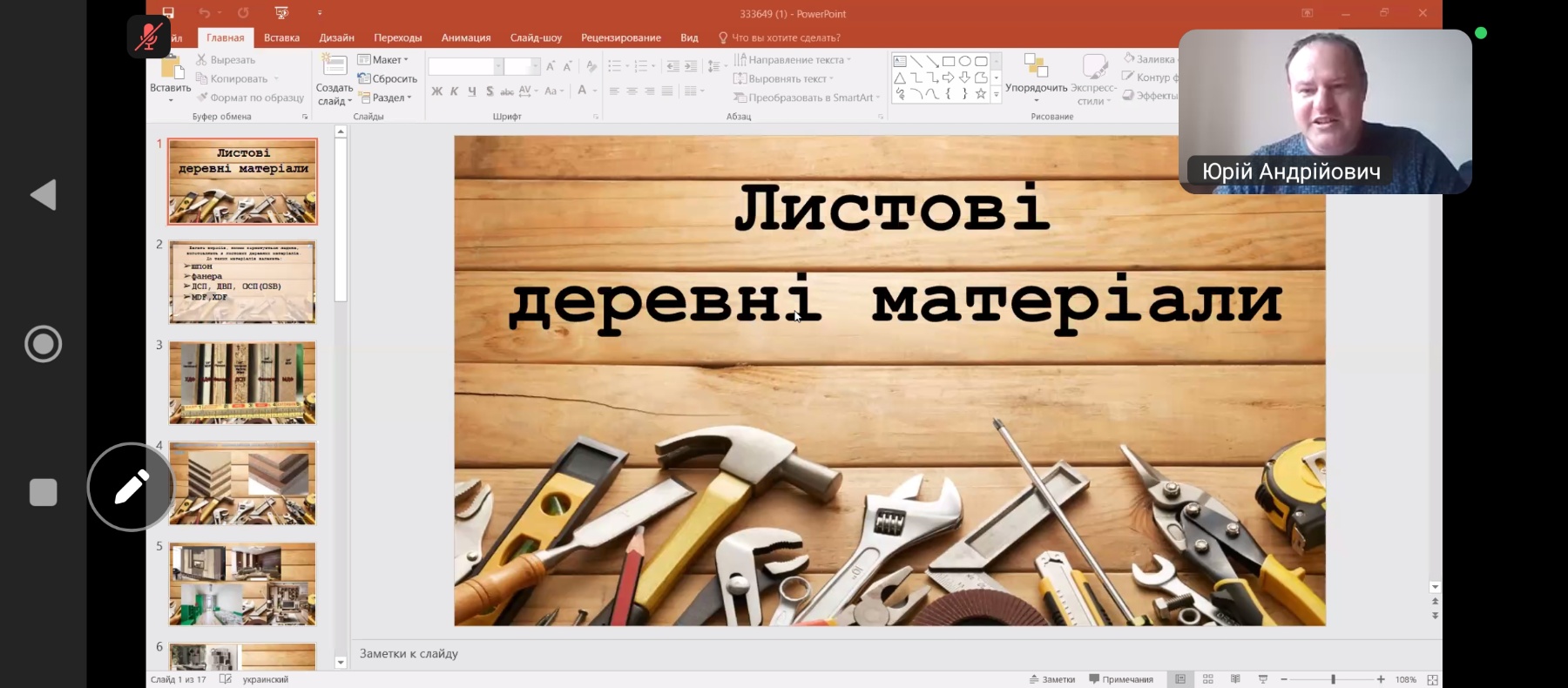1568x688 pixels.
Task: Select the oval shape in shapes gallery
Action: [964, 62]
